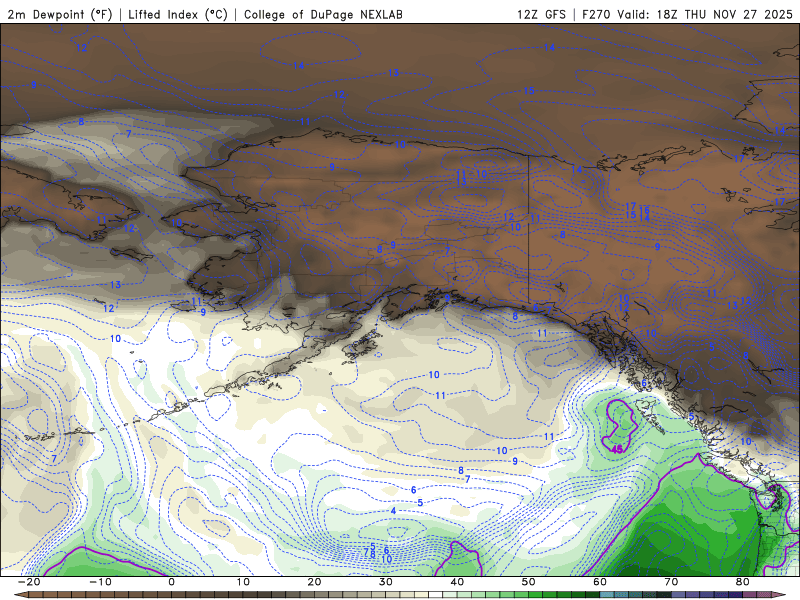Click the "12Z GFS" model run text
This screenshot has height=600, width=800.
pos(541,14)
